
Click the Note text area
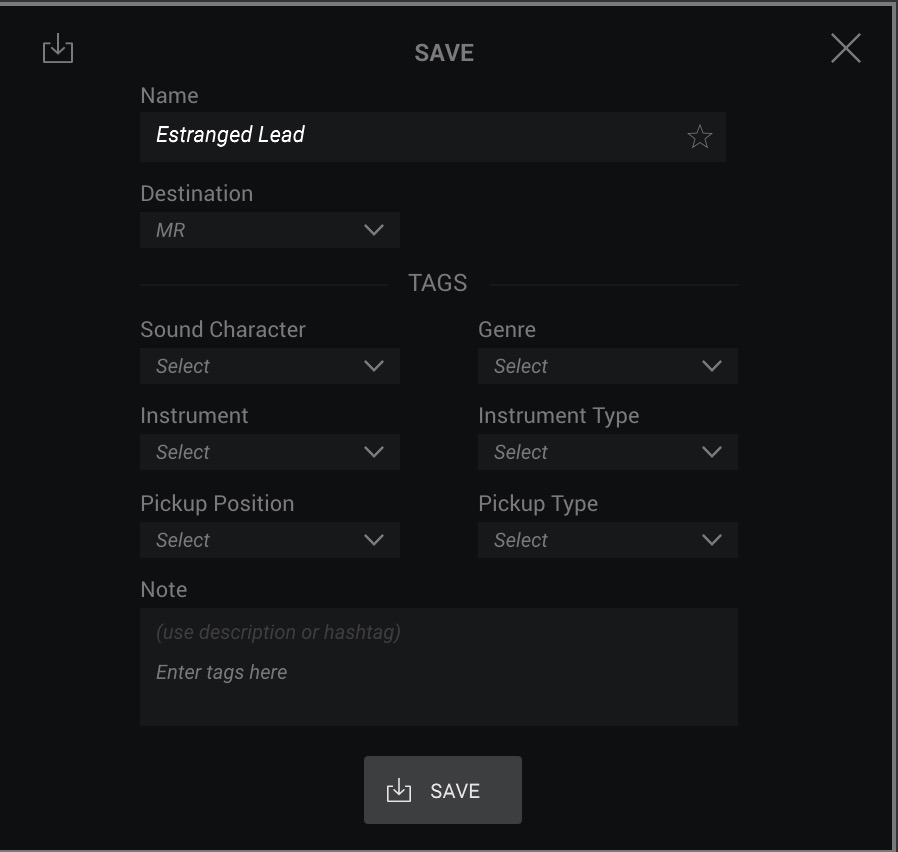coord(439,667)
